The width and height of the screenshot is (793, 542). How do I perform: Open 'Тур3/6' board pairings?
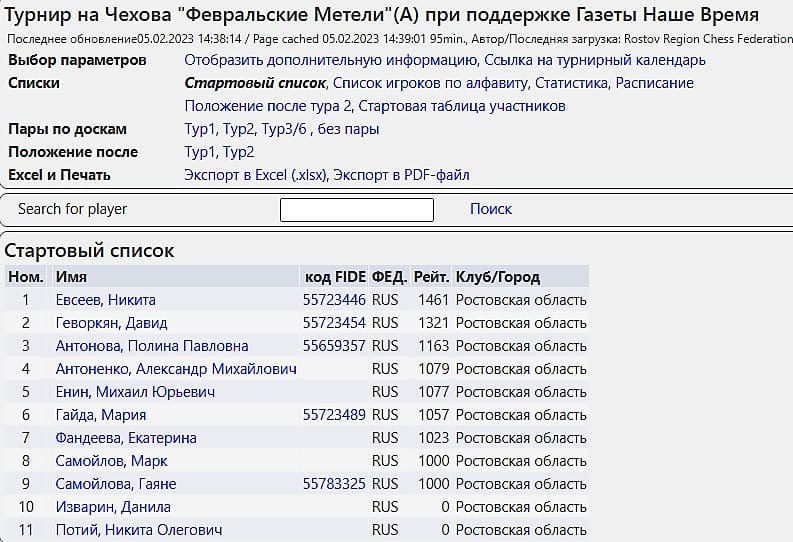pos(285,129)
